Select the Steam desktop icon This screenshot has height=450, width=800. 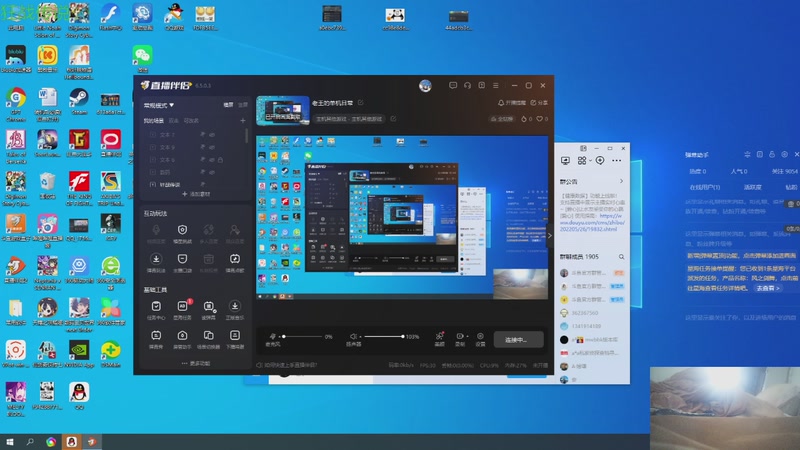pos(79,101)
